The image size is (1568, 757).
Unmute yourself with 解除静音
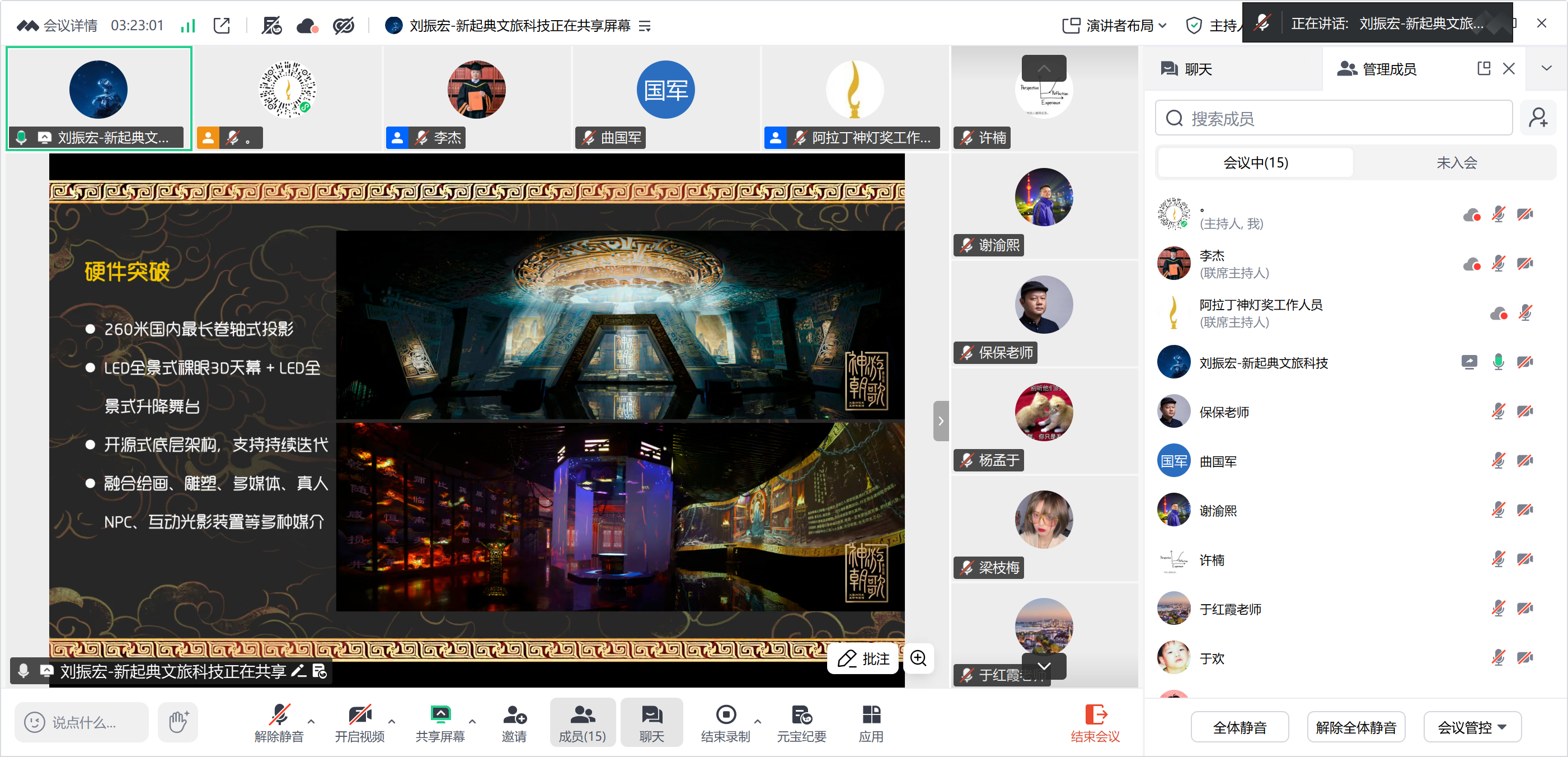[x=279, y=722]
